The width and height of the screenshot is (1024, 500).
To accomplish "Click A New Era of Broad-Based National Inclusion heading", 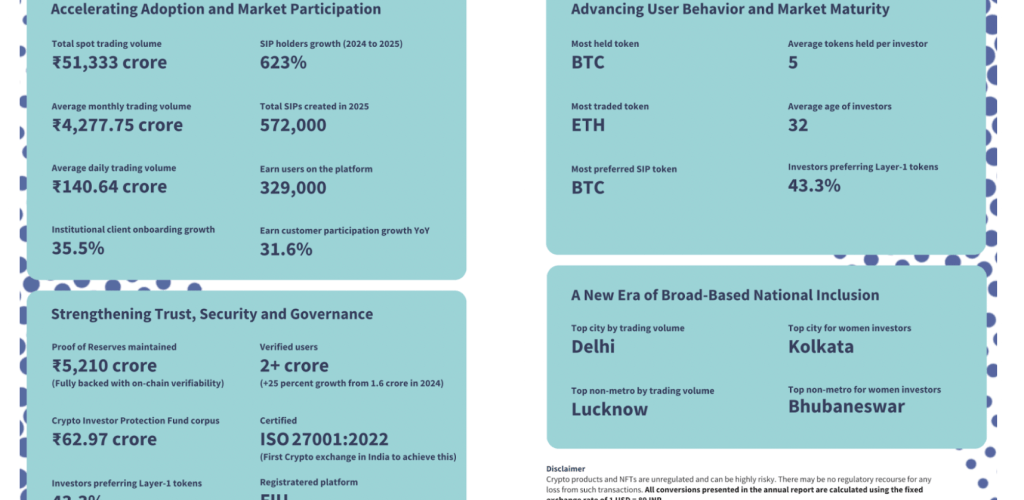I will point(725,295).
